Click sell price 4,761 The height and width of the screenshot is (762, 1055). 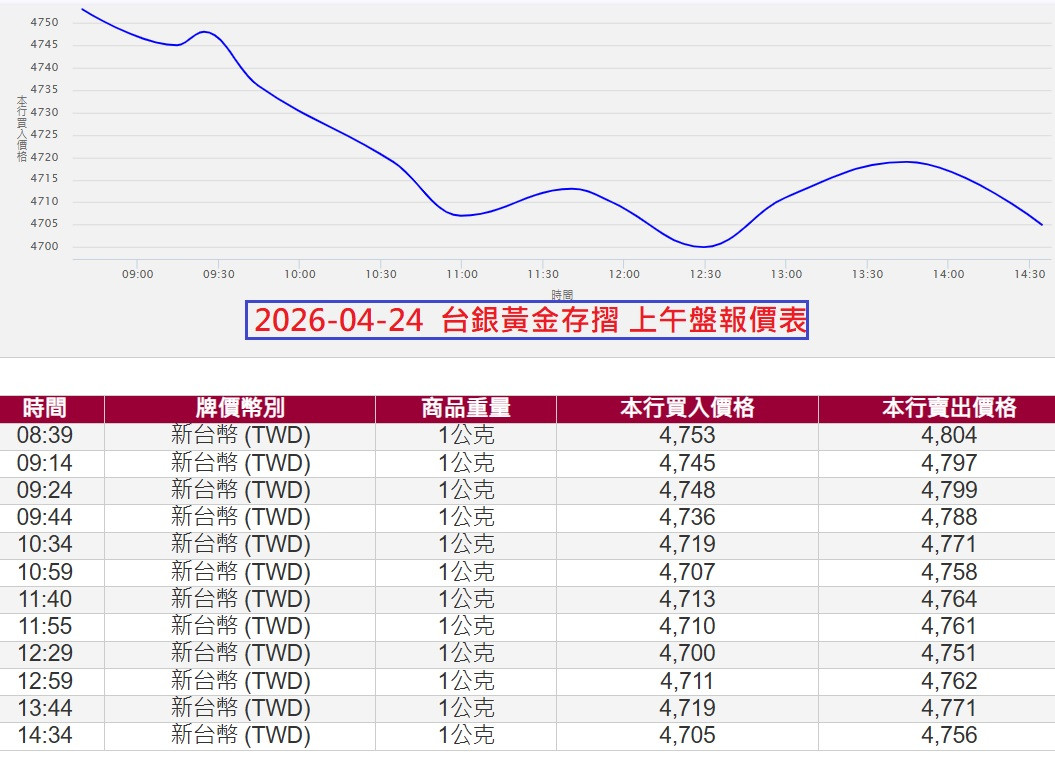(x=949, y=626)
